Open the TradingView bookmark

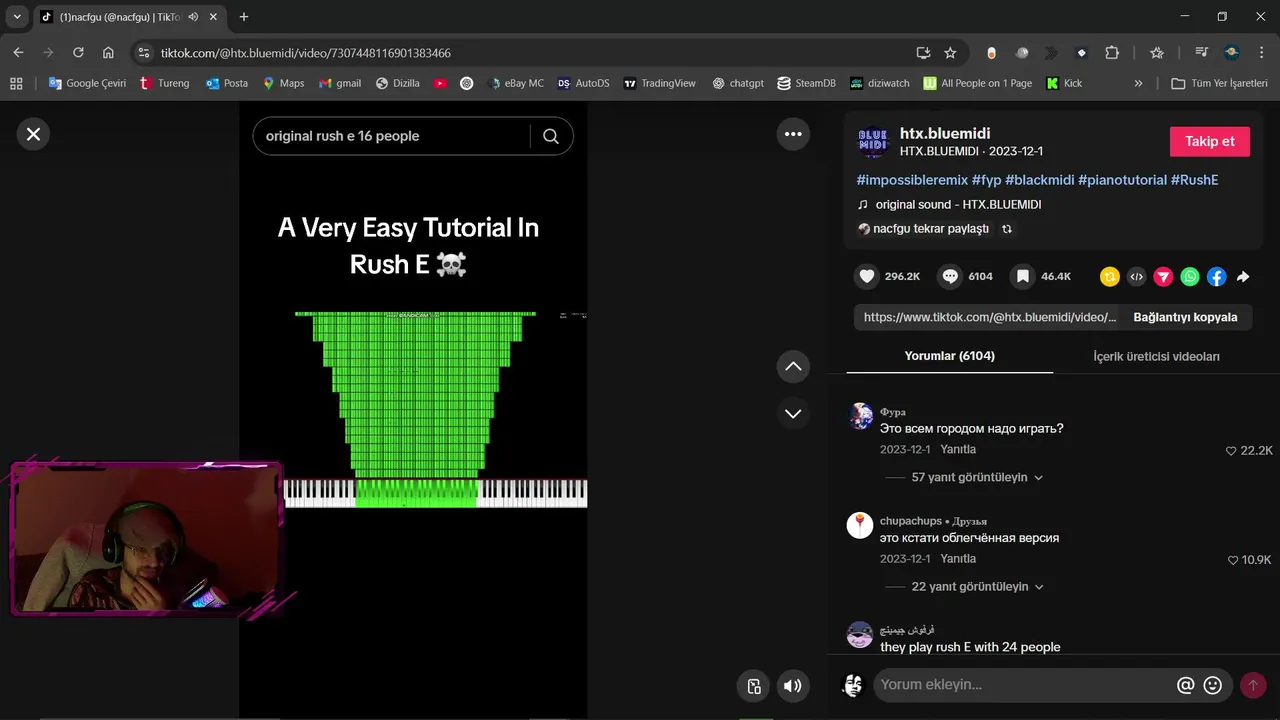click(x=659, y=83)
